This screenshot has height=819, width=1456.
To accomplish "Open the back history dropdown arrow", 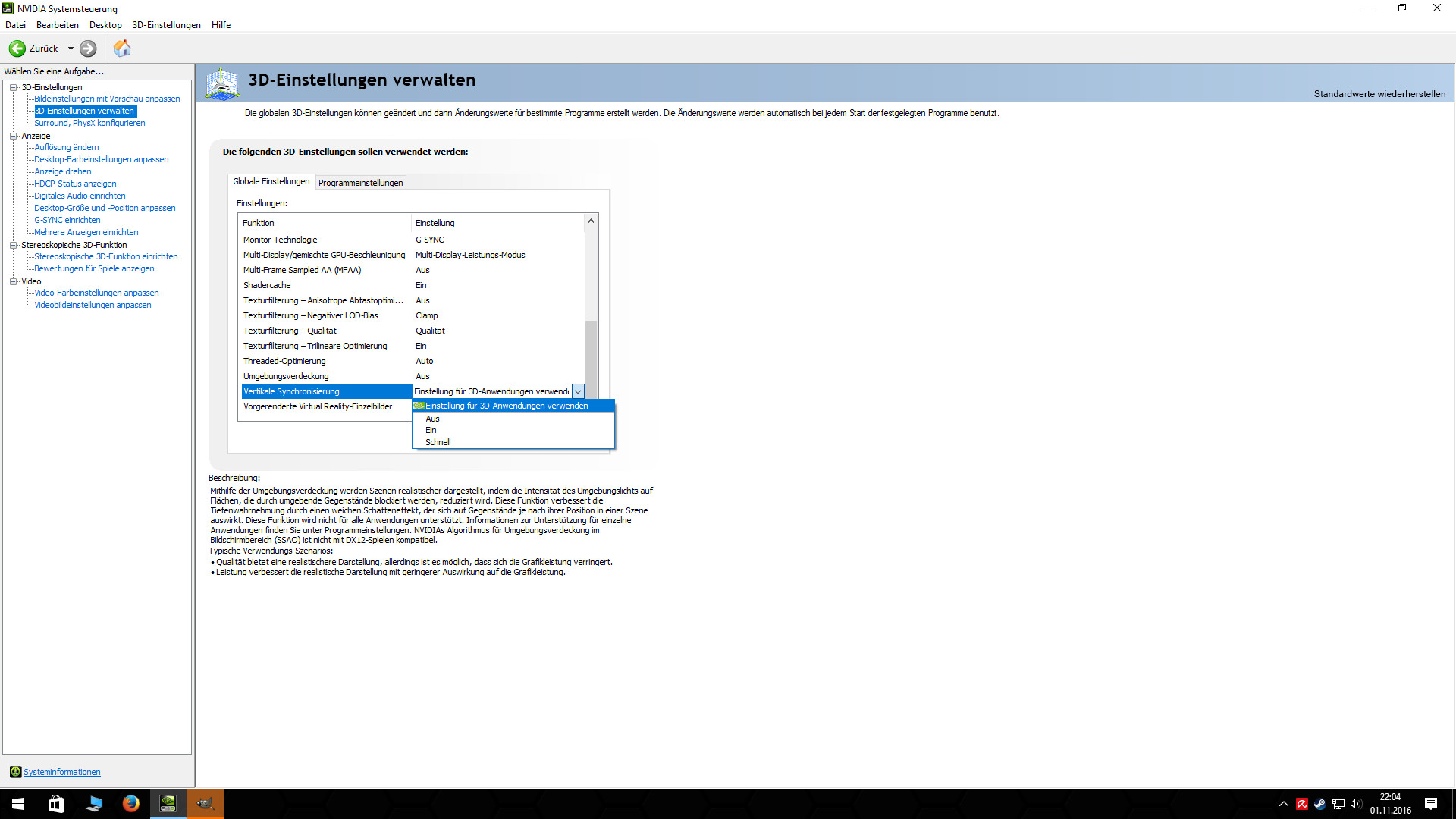I will coord(71,49).
